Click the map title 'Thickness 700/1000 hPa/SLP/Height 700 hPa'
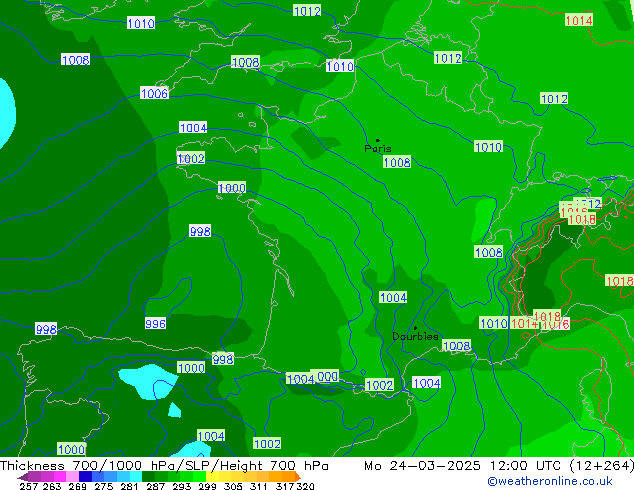Image resolution: width=634 pixels, height=490 pixels. coord(164,465)
